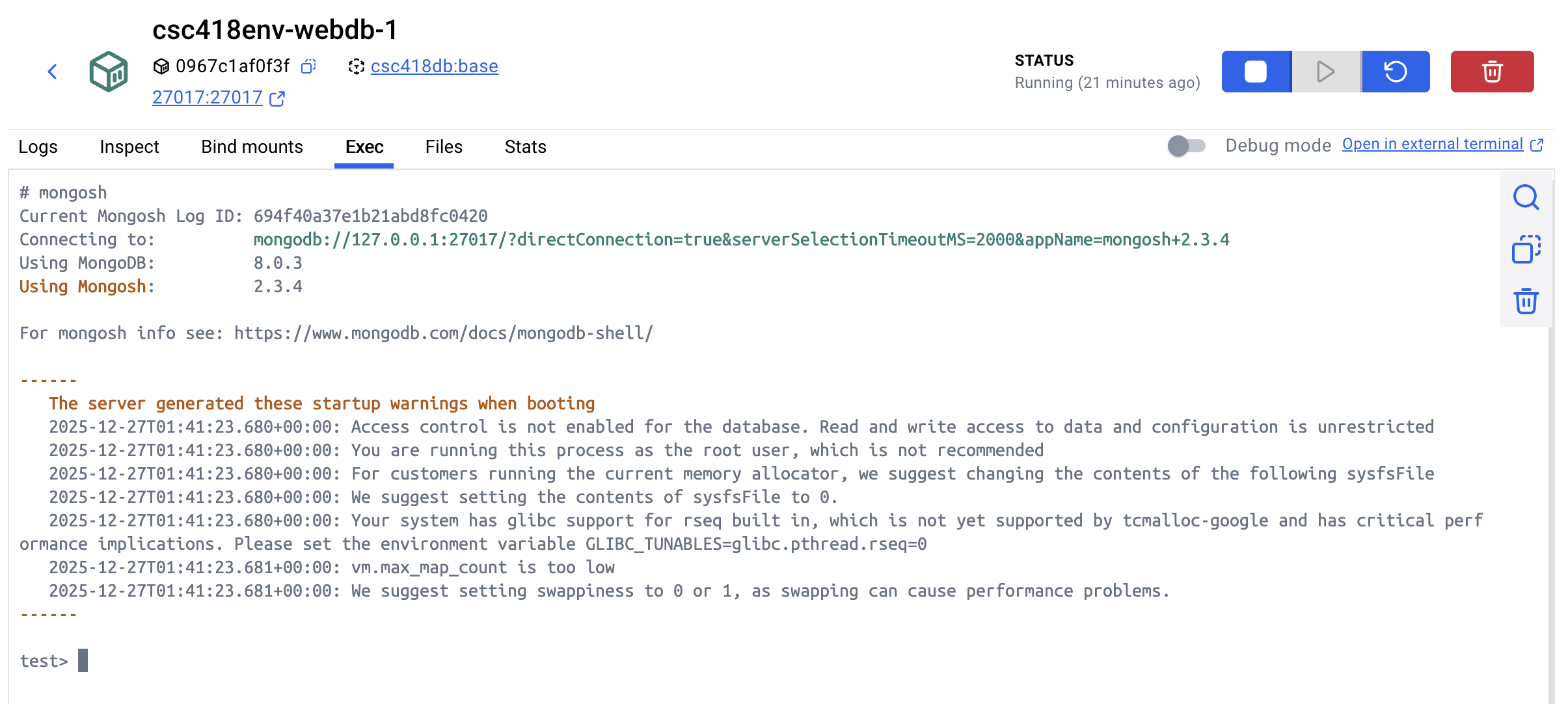Toggle Debug mode switch
The width and height of the screenshot is (1568, 704).
1186,146
